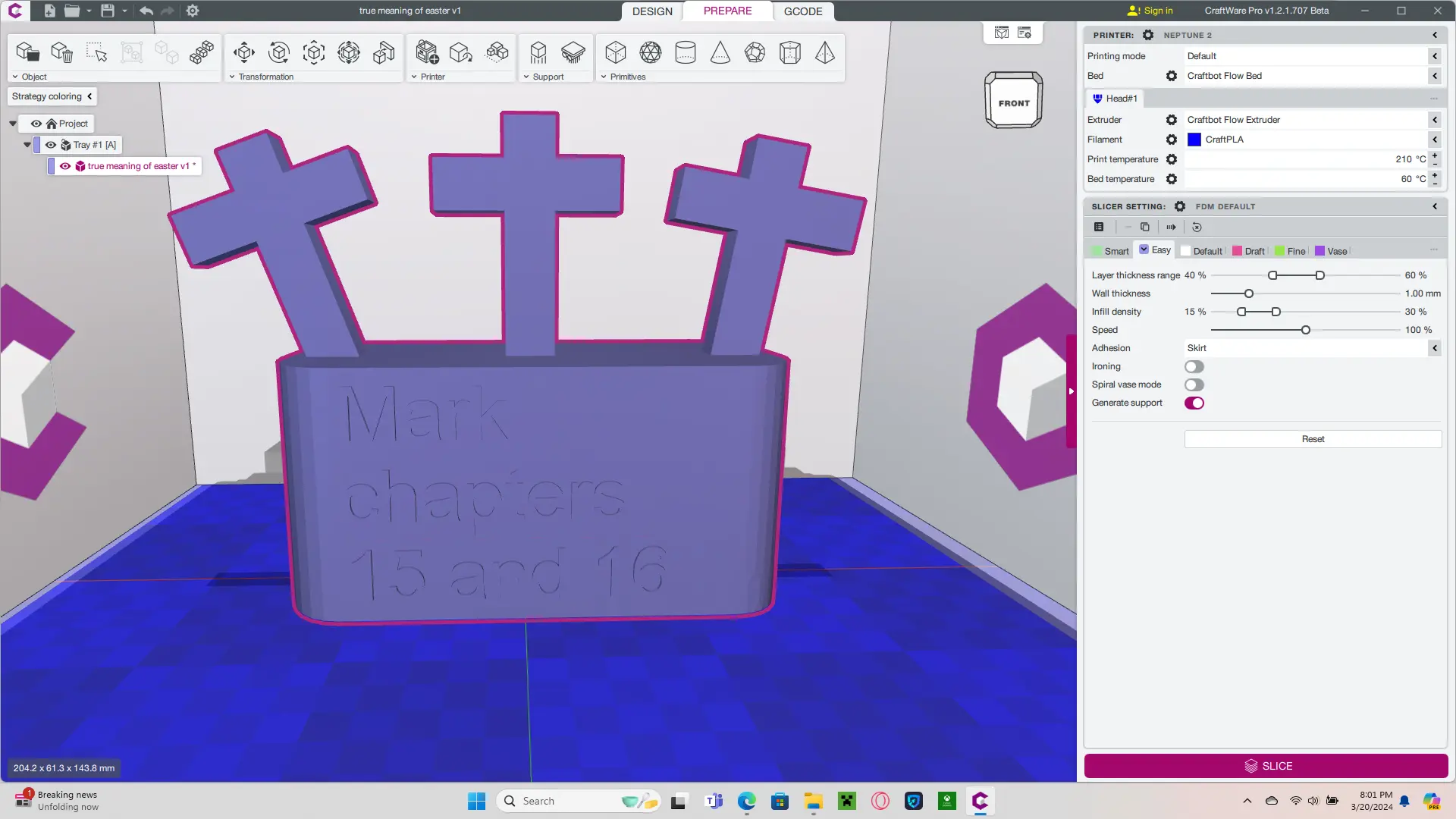The height and width of the screenshot is (819, 1456).
Task: Click the FRONT view cube face
Action: click(x=1014, y=102)
